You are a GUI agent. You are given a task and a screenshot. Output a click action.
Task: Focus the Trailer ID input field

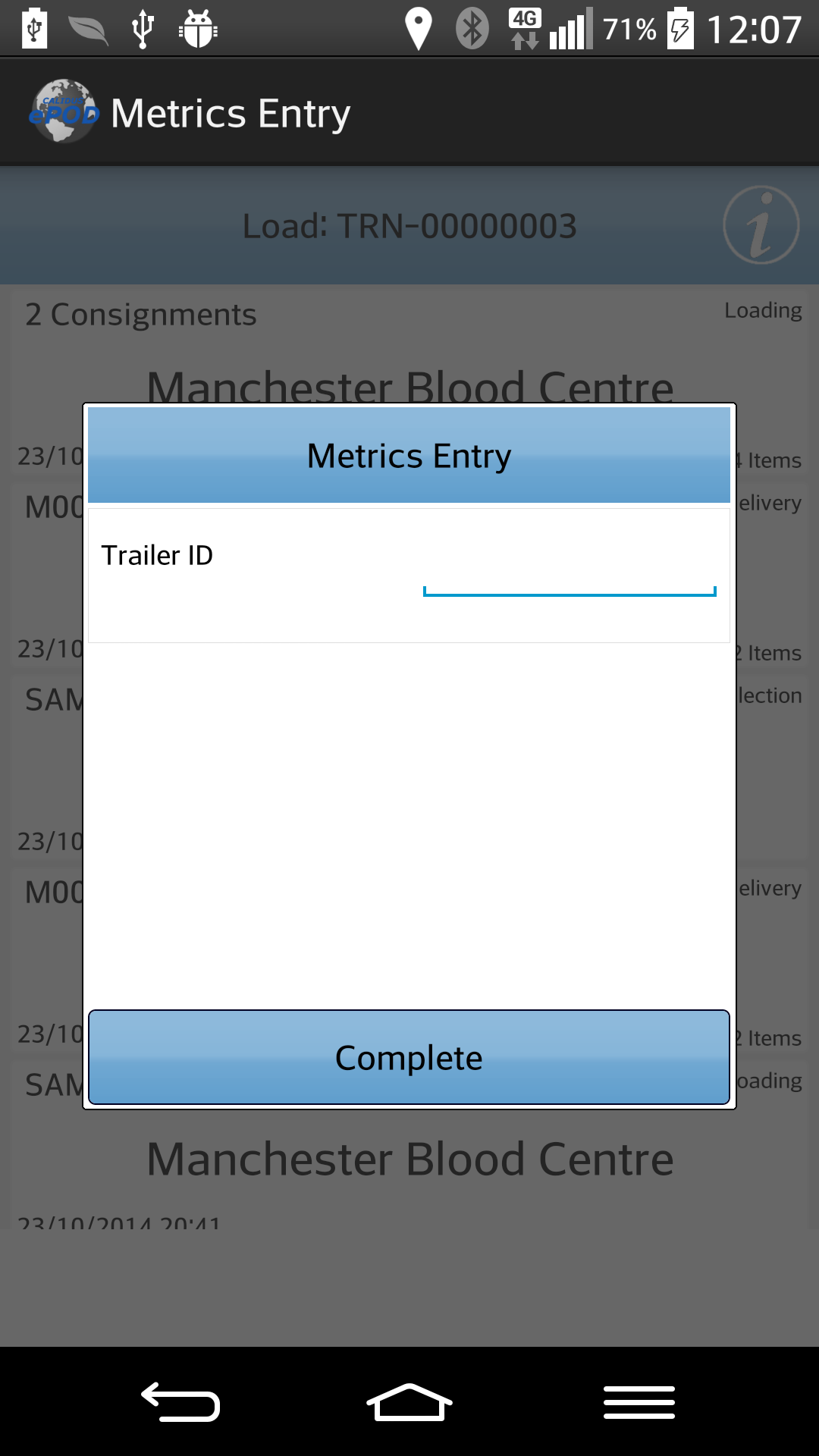570,575
